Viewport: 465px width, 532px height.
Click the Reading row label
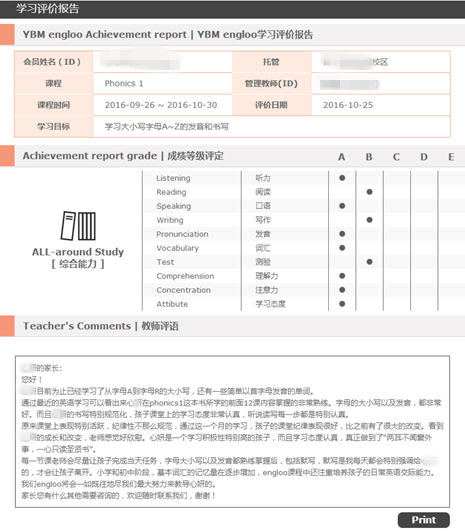(171, 192)
